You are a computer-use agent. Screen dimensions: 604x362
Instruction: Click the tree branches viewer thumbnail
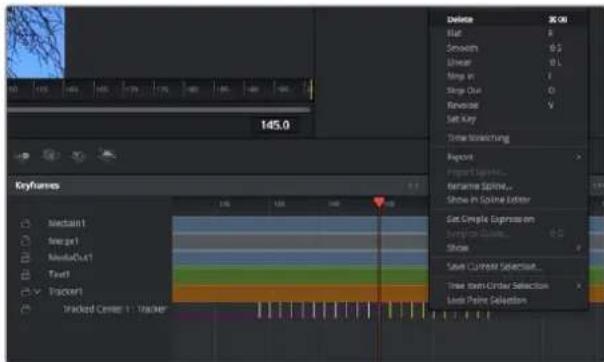[35, 42]
